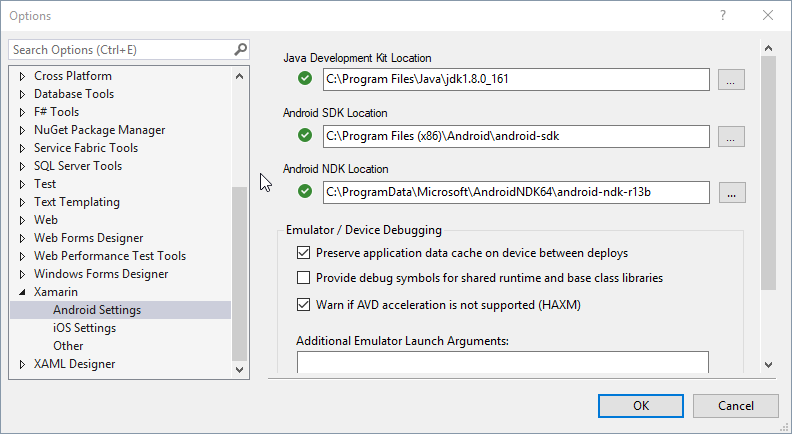Collapse the Xamarin node
The image size is (792, 434).
pyautogui.click(x=22, y=292)
